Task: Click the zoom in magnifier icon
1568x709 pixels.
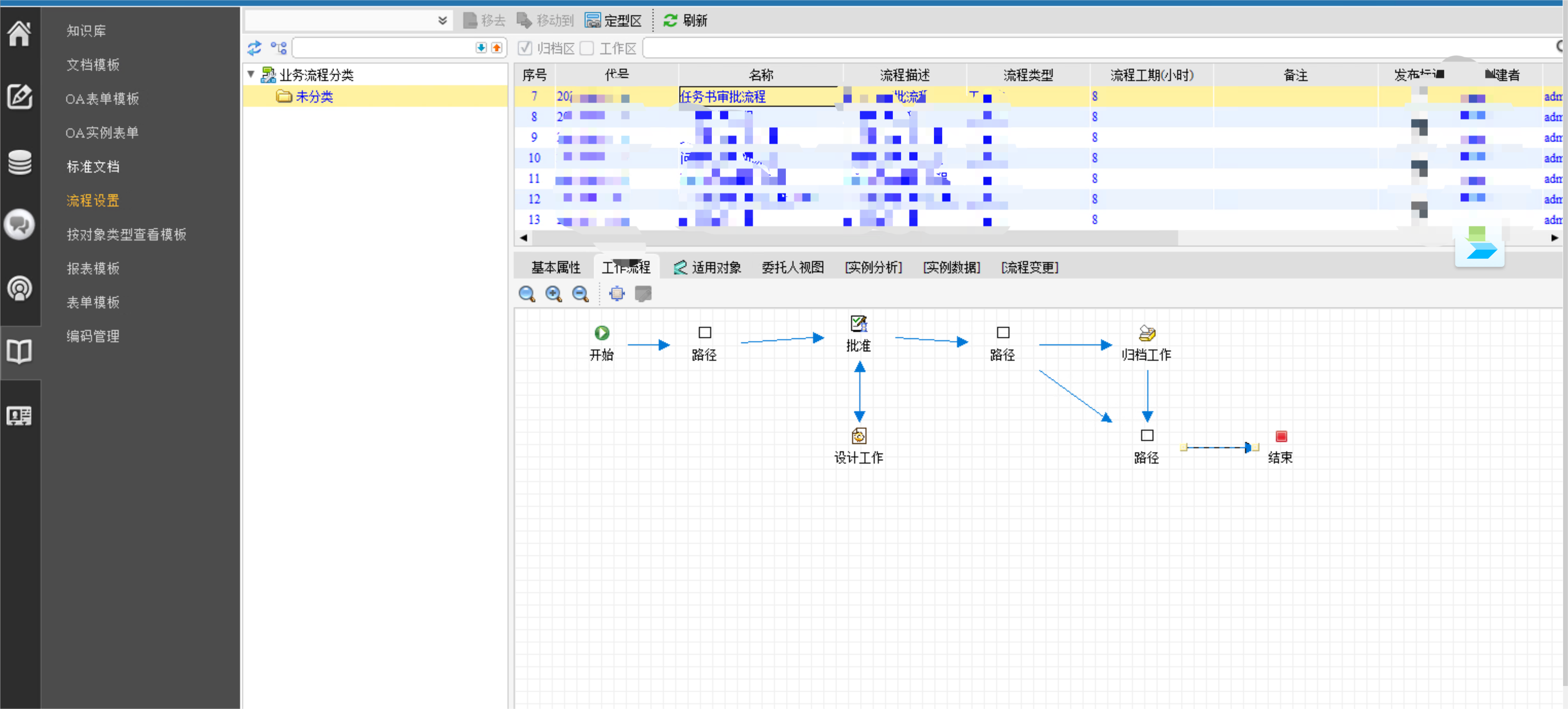Action: tap(553, 294)
